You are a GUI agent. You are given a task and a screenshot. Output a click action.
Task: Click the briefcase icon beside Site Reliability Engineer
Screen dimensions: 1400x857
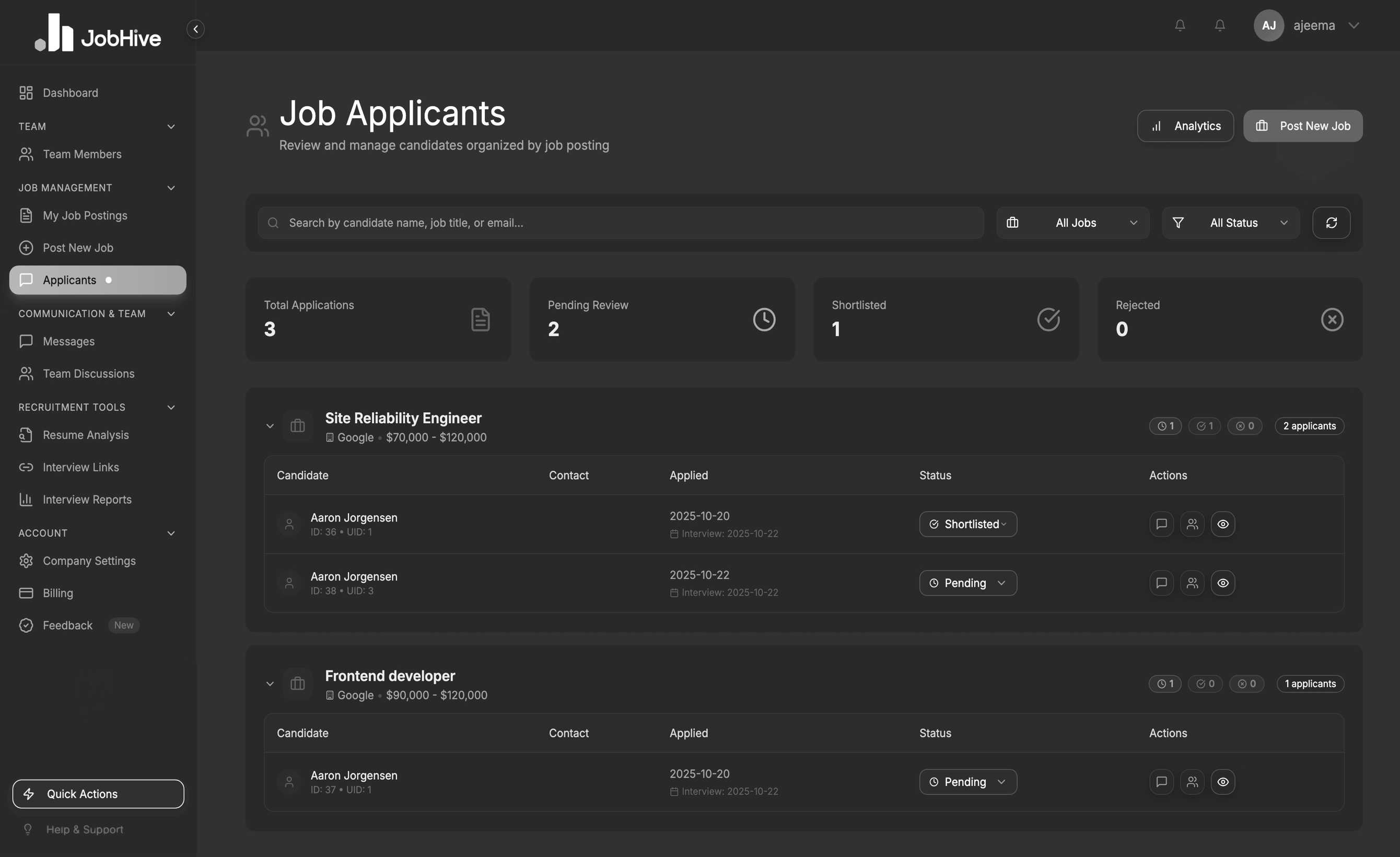click(297, 426)
